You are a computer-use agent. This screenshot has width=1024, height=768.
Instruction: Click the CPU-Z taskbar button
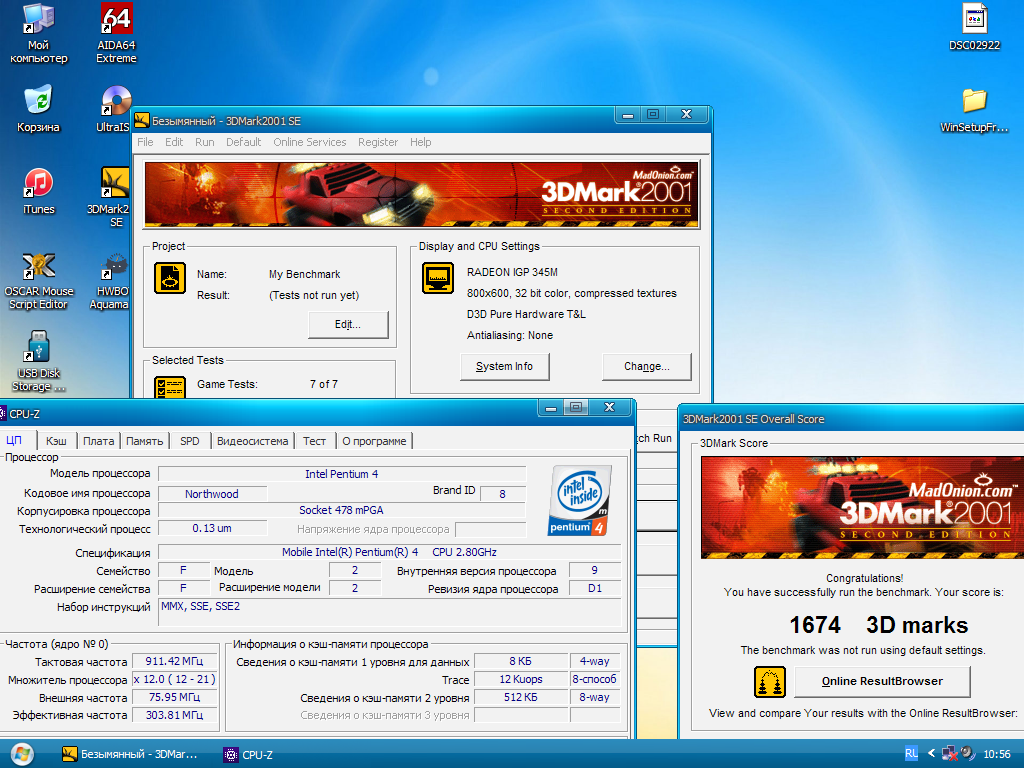[248, 754]
